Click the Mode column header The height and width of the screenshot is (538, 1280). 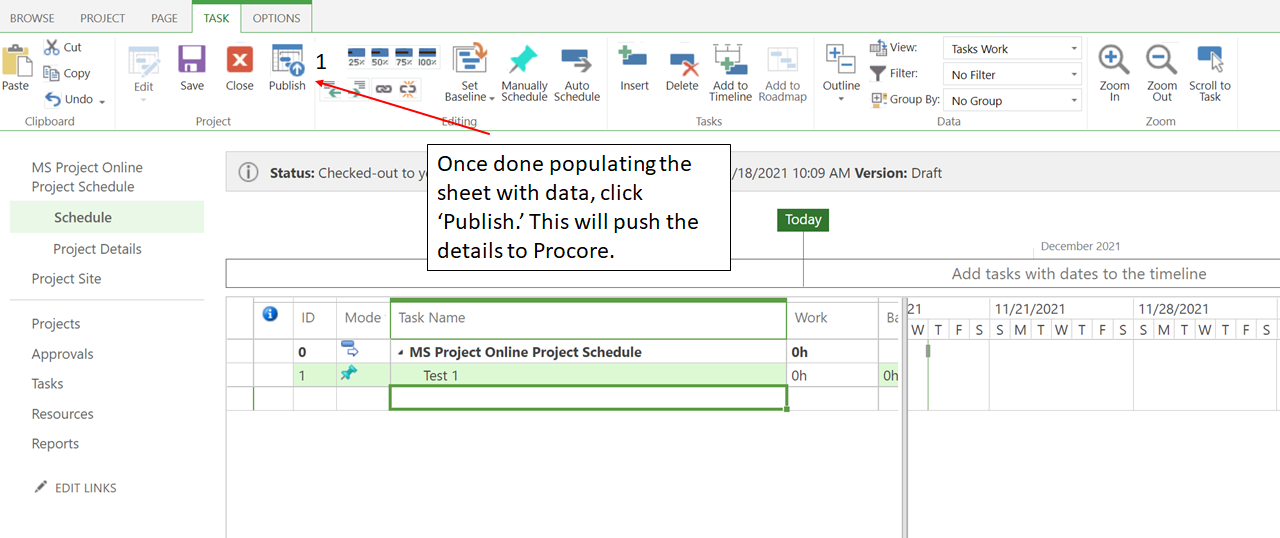363,318
